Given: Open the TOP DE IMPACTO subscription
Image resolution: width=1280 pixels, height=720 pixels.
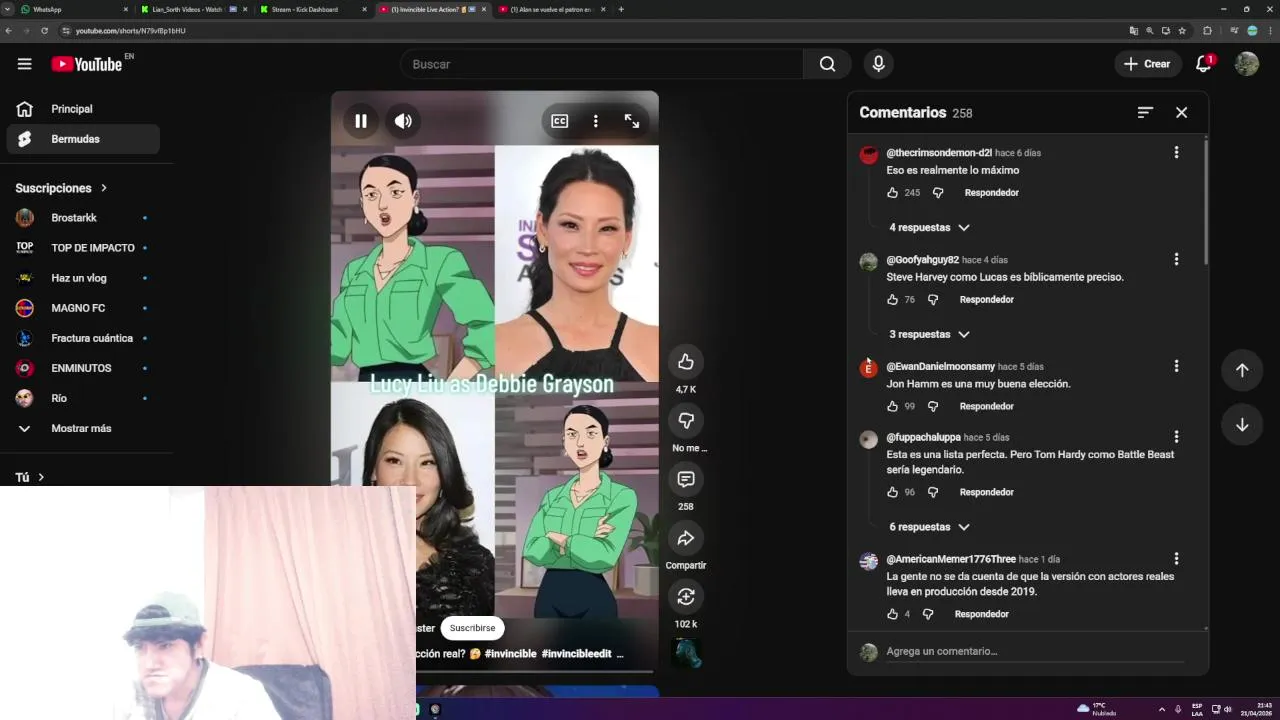Looking at the screenshot, I should click(83, 248).
